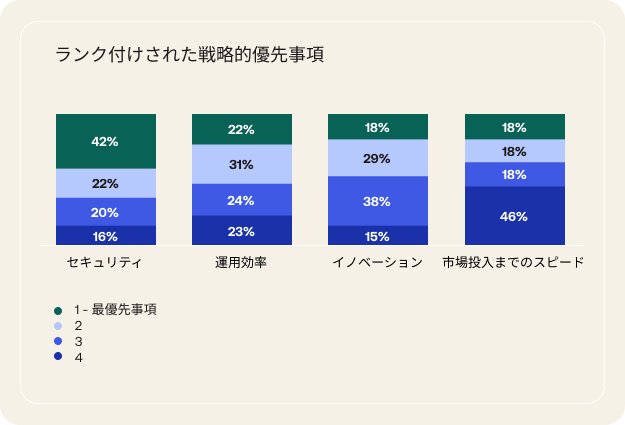The width and height of the screenshot is (625, 425).
Task: Click the 市場投入までのスピード axis label
Action: pos(514,263)
